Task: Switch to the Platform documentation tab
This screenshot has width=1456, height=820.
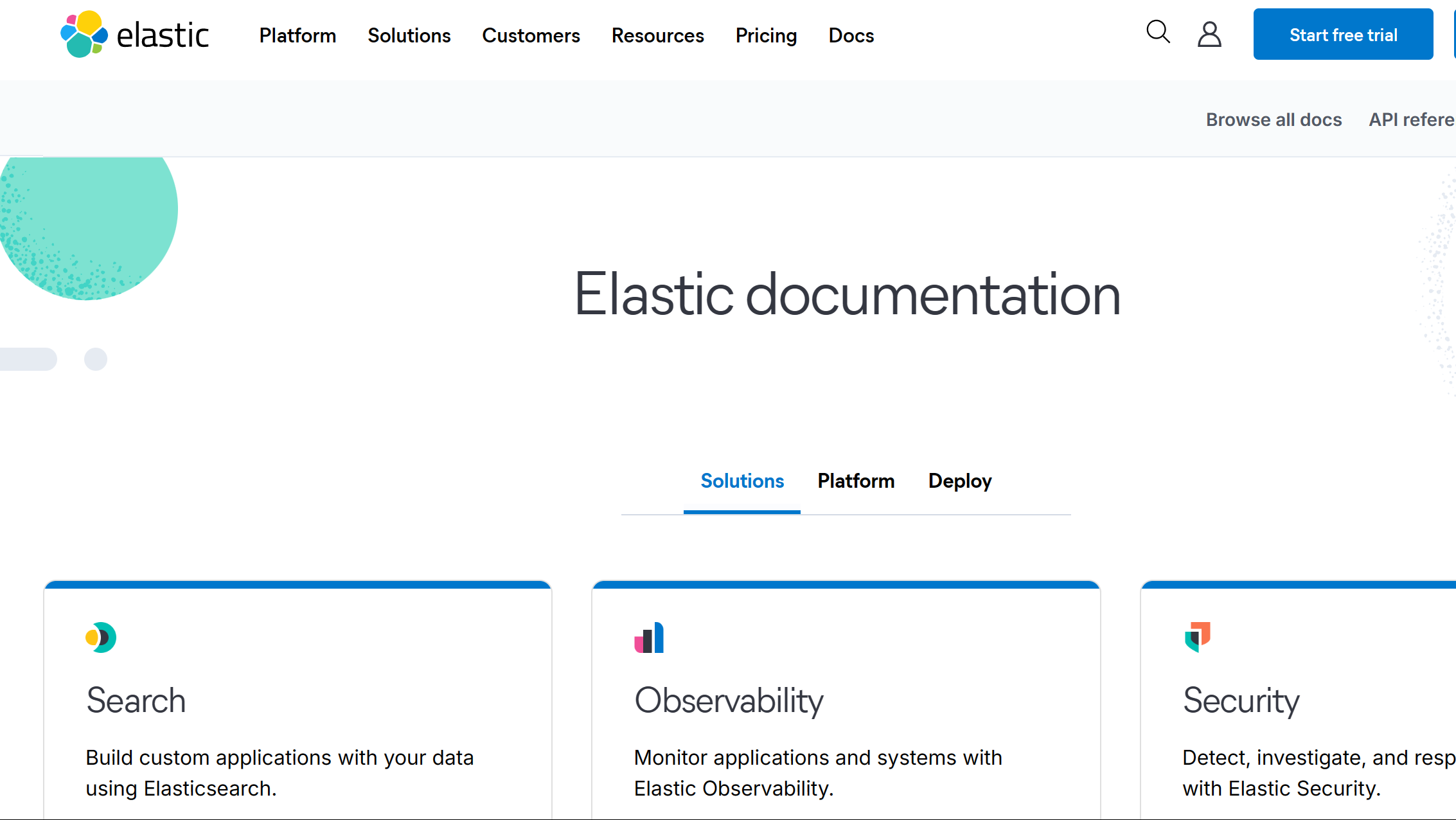Action: pyautogui.click(x=856, y=481)
